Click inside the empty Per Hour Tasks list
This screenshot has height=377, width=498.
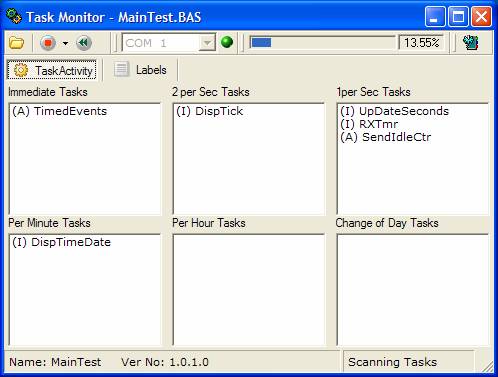(x=249, y=289)
